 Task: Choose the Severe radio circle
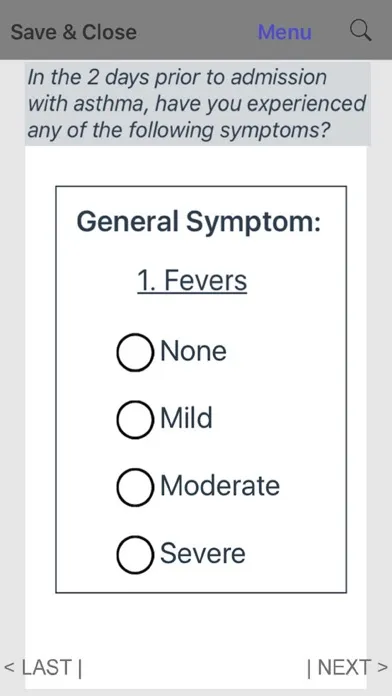135,554
